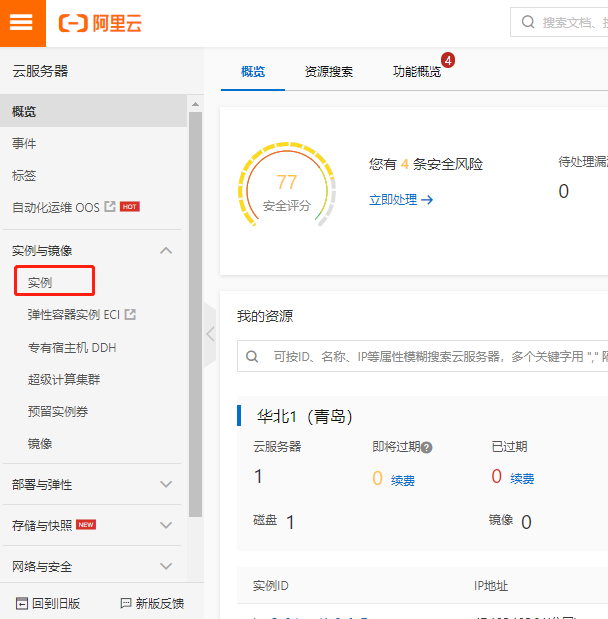Click the 云服务器 count 1
Screen dimensions: 608x619
(x=258, y=476)
